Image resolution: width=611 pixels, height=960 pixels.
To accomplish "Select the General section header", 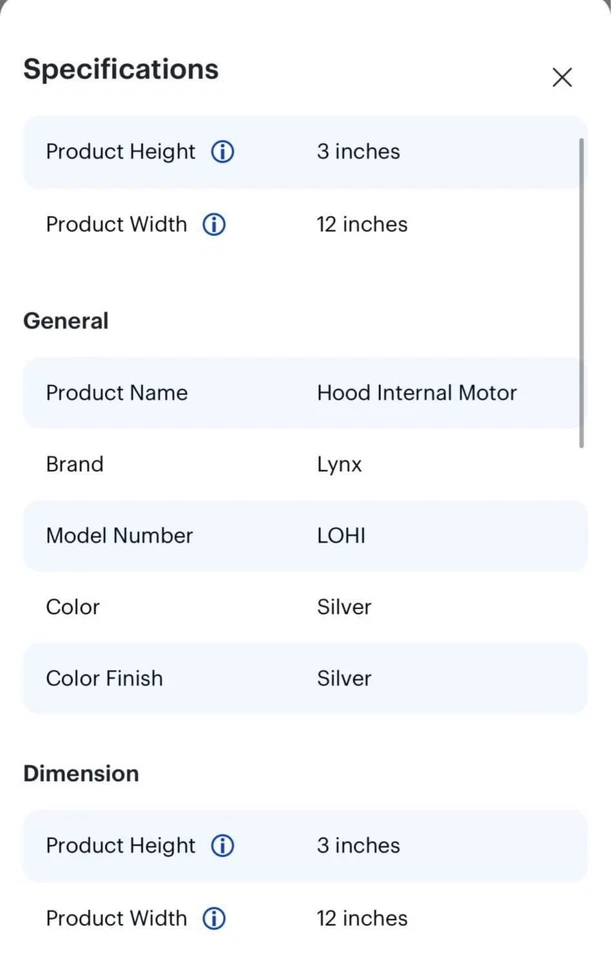I will [x=65, y=320].
